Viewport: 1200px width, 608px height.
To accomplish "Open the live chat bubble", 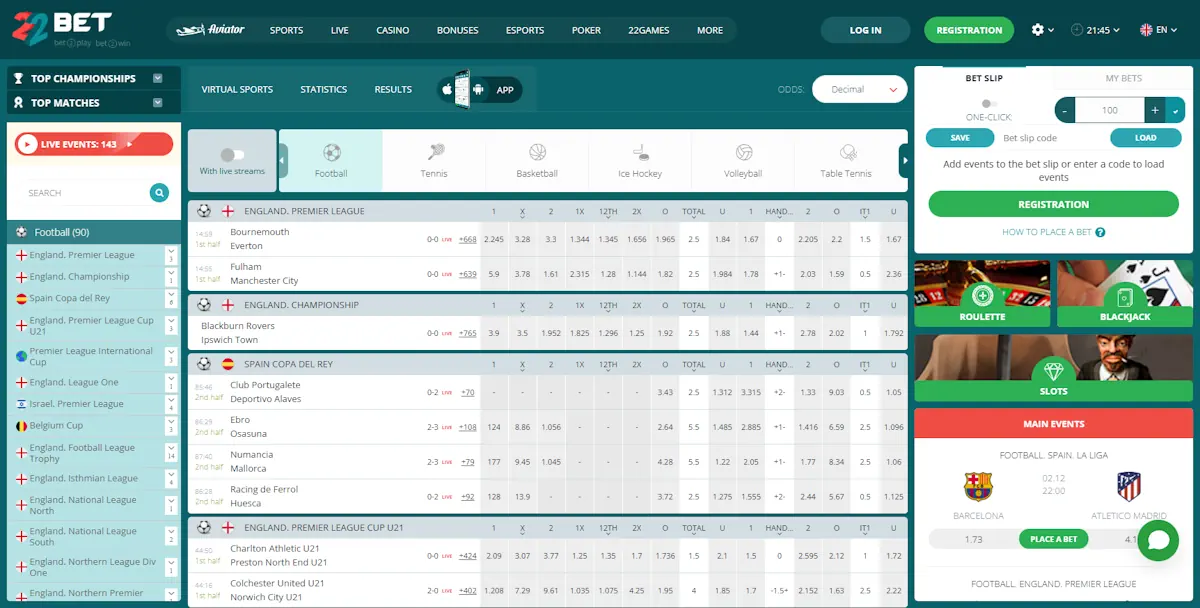I will point(1158,540).
